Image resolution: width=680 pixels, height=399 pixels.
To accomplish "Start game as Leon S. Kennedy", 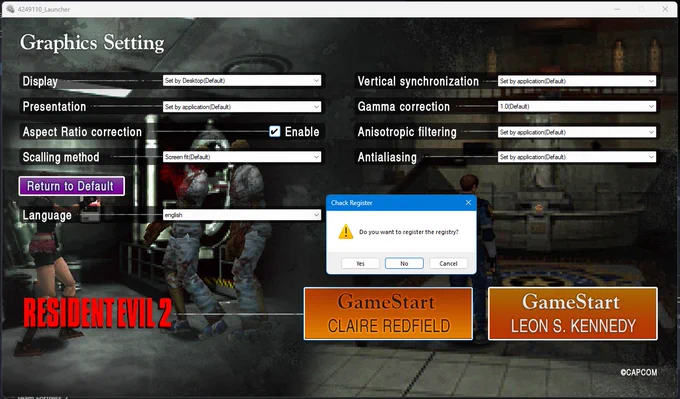I will pos(573,314).
